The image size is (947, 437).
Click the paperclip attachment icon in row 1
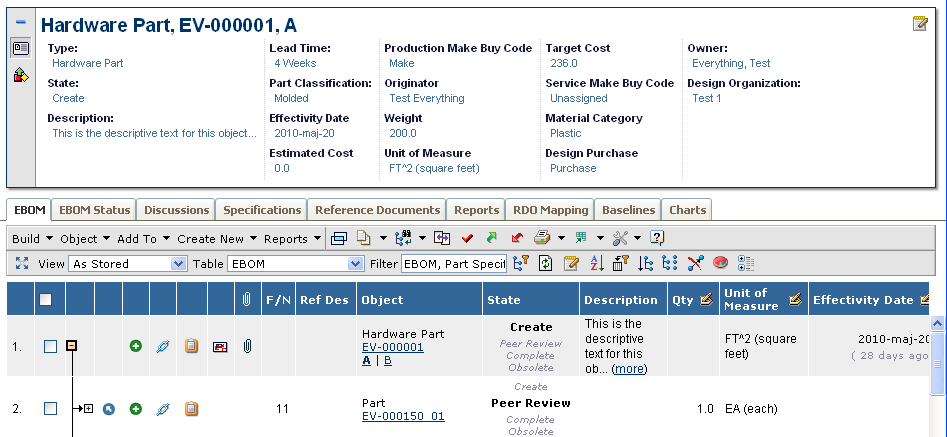246,346
